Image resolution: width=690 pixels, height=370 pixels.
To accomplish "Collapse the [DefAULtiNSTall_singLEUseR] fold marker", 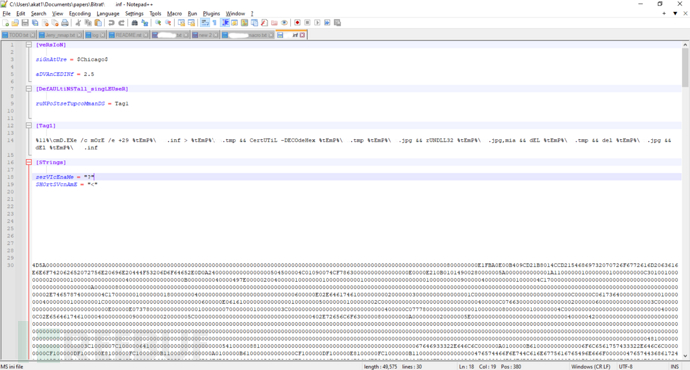I will 29,89.
